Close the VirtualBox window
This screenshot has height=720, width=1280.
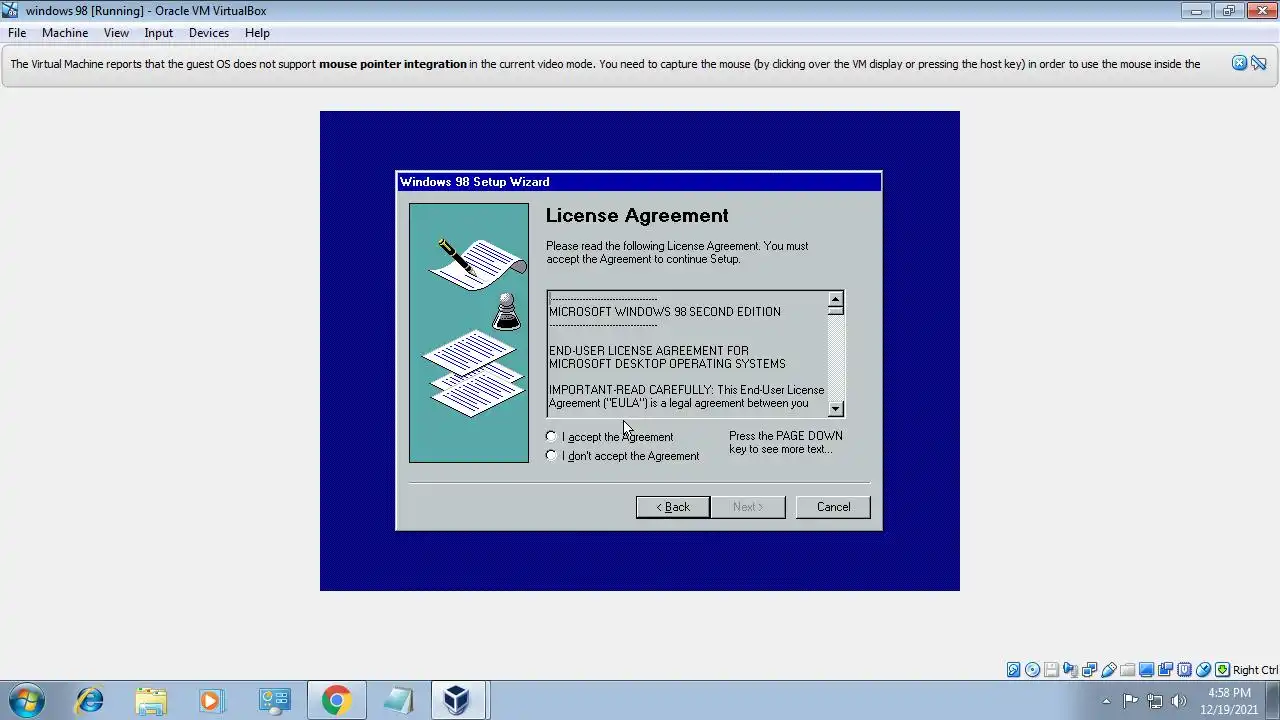(x=1260, y=11)
